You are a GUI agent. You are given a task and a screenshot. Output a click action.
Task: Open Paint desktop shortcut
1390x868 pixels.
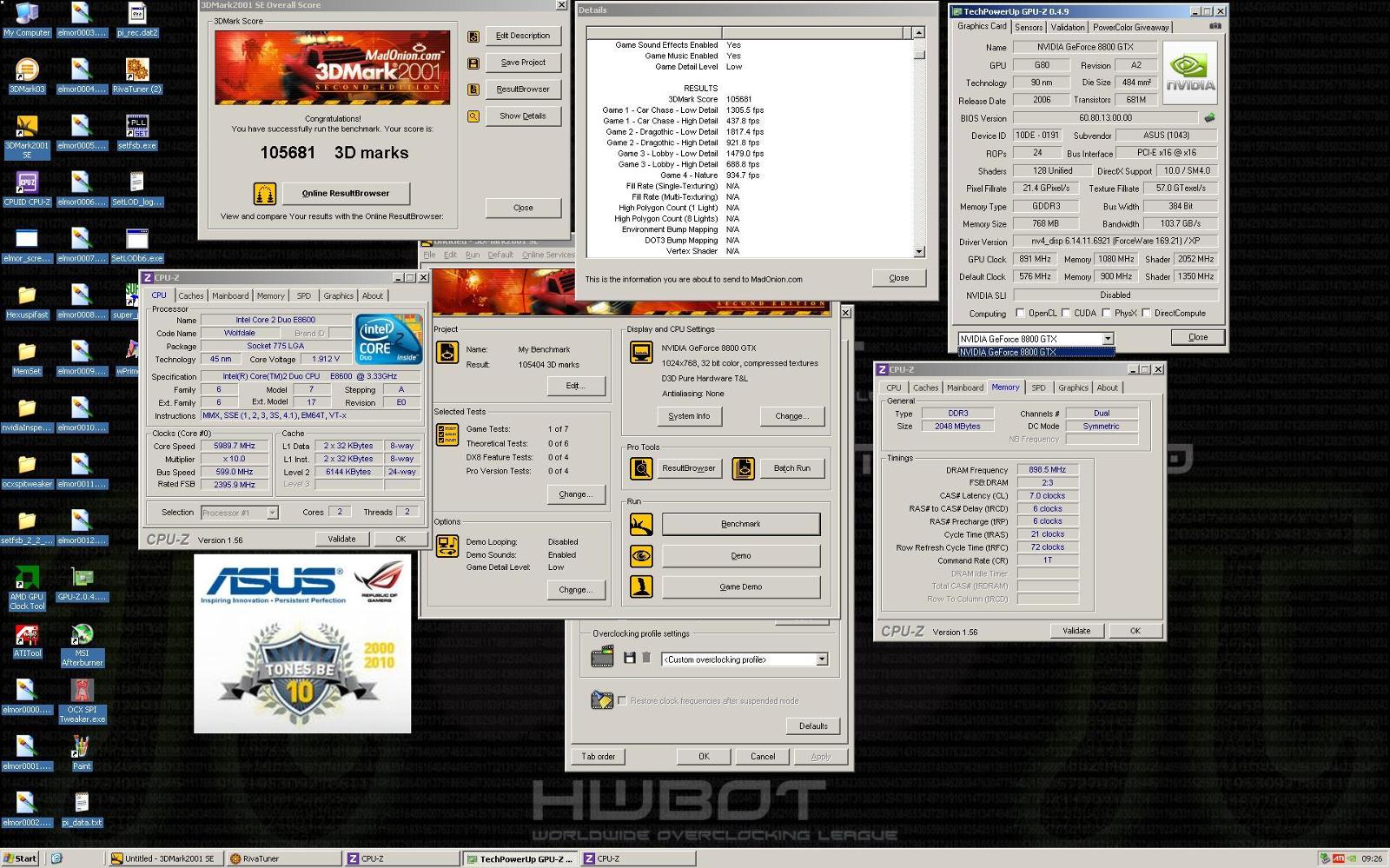point(82,753)
